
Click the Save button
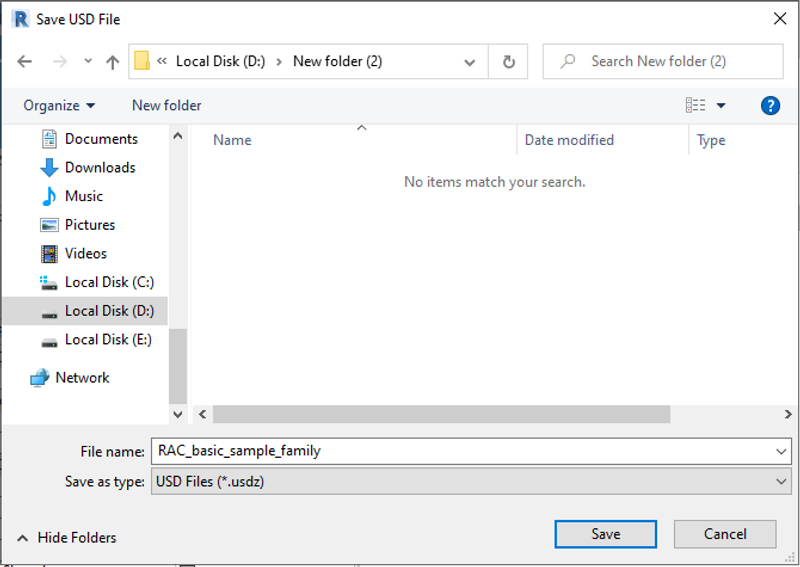(x=606, y=534)
